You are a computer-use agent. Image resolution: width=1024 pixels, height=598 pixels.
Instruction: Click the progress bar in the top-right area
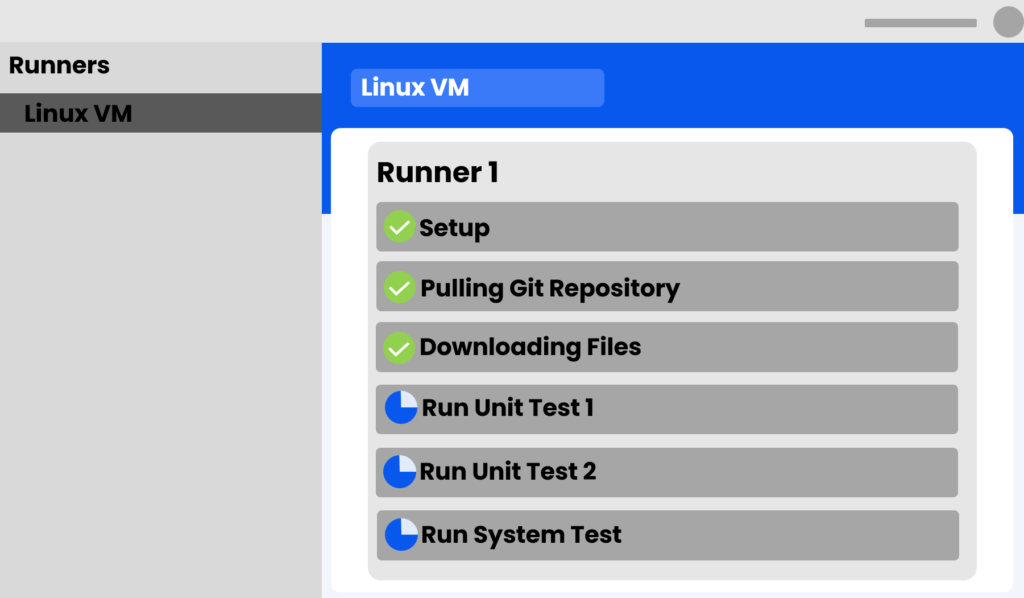919,22
